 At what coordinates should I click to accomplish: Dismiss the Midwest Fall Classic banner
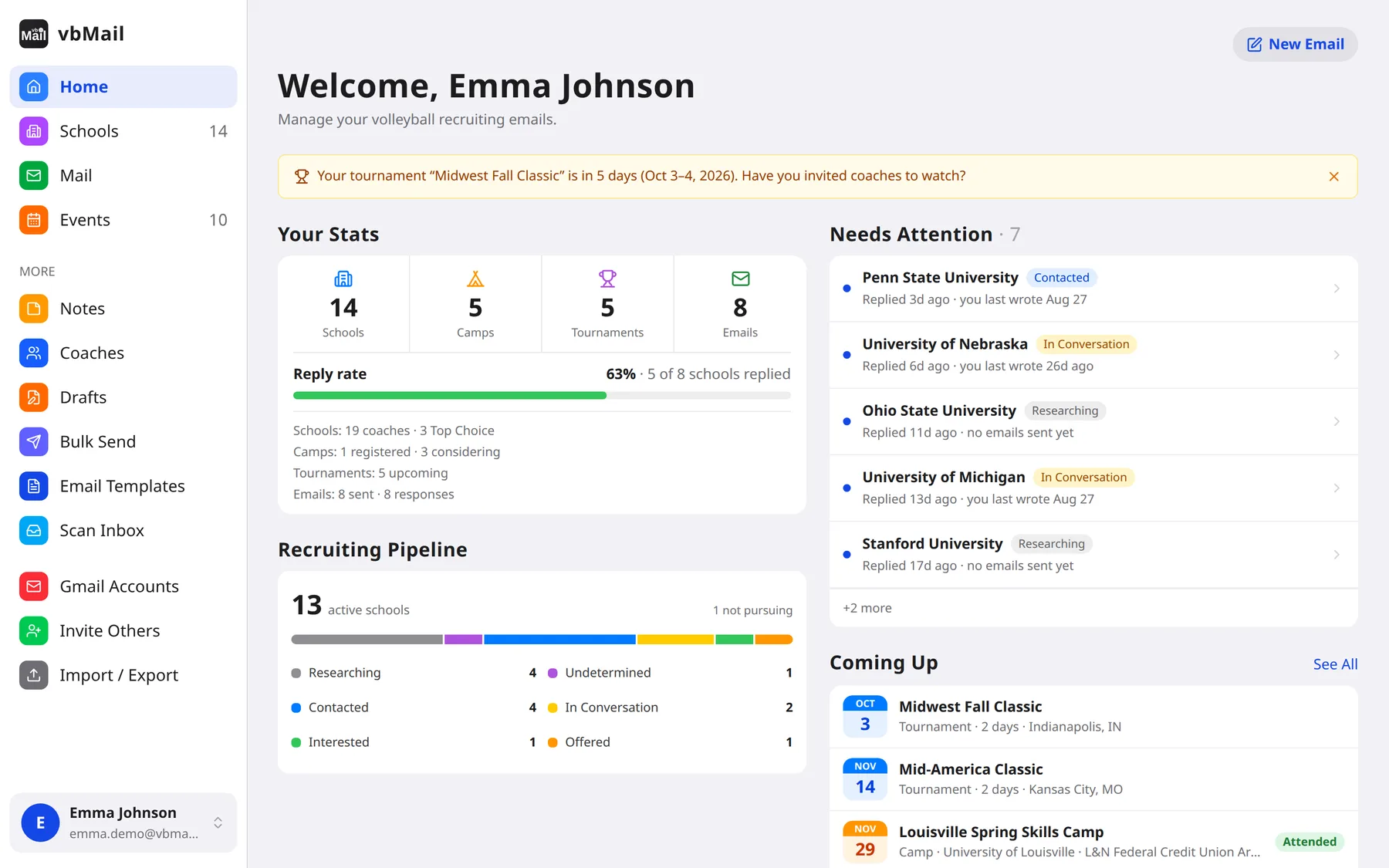pyautogui.click(x=1333, y=177)
